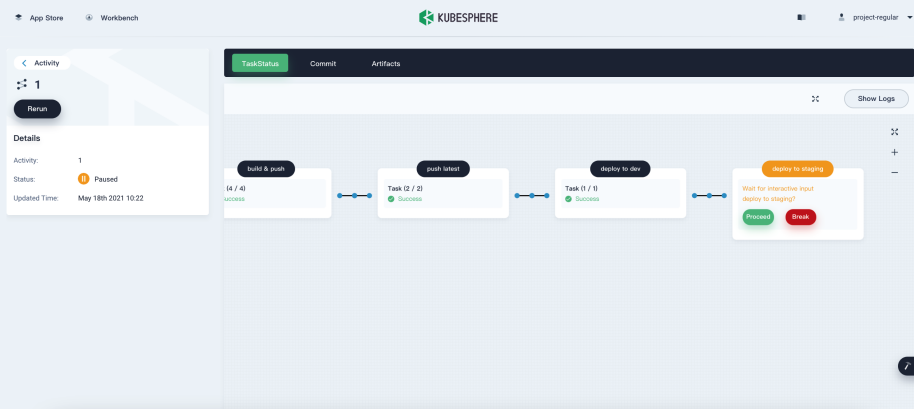
Task: Click the user avatar icon
Action: tap(841, 17)
